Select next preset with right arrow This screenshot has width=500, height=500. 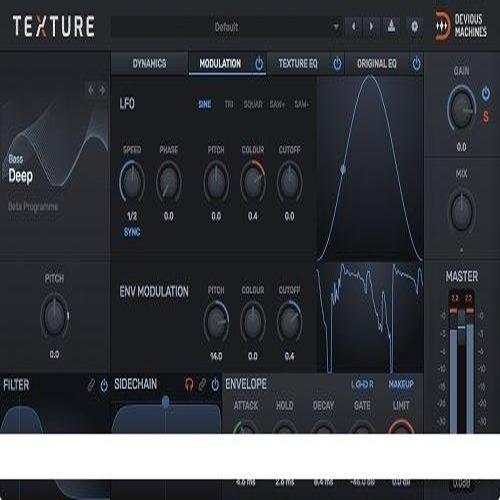click(371, 26)
